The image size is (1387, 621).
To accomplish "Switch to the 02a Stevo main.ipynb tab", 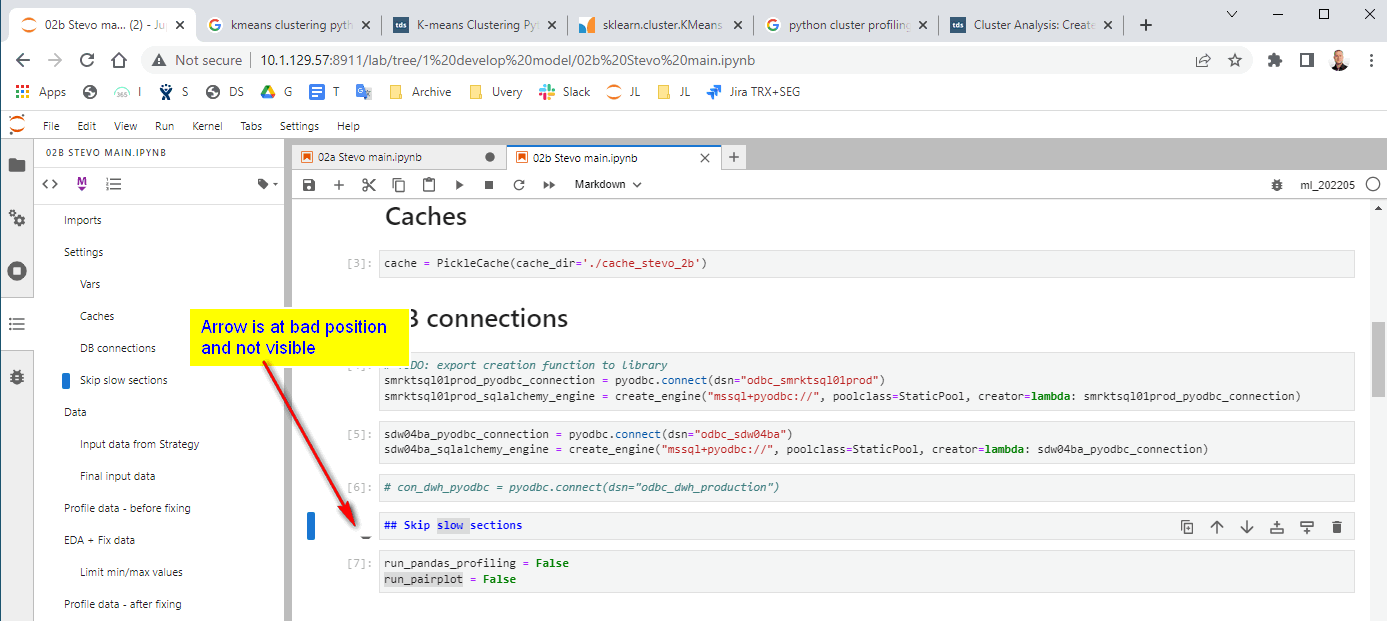I will [370, 157].
